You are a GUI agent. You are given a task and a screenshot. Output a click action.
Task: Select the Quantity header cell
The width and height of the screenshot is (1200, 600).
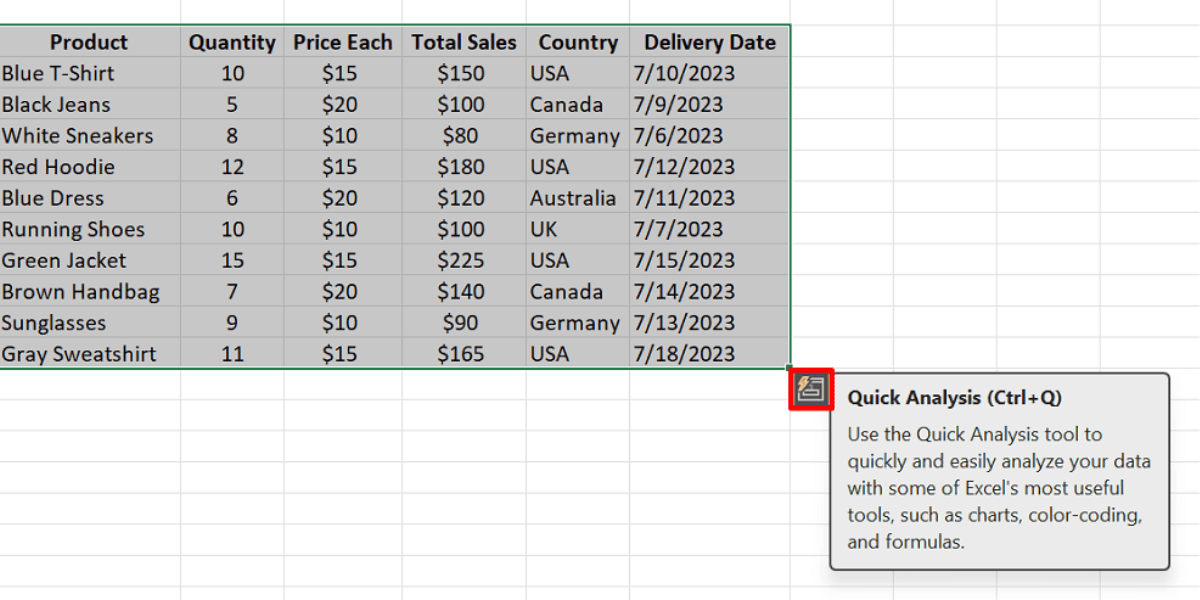232,42
